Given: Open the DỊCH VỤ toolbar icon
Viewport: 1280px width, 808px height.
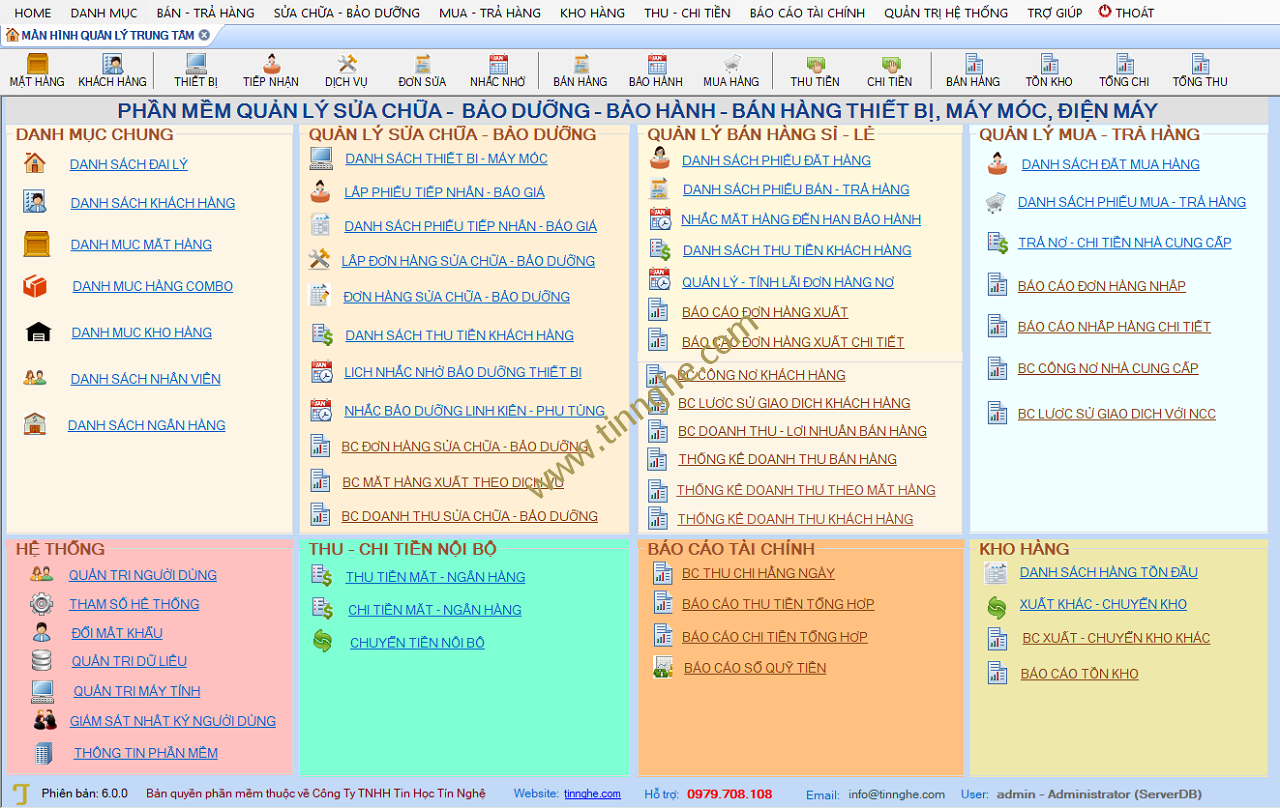Looking at the screenshot, I should tap(346, 71).
